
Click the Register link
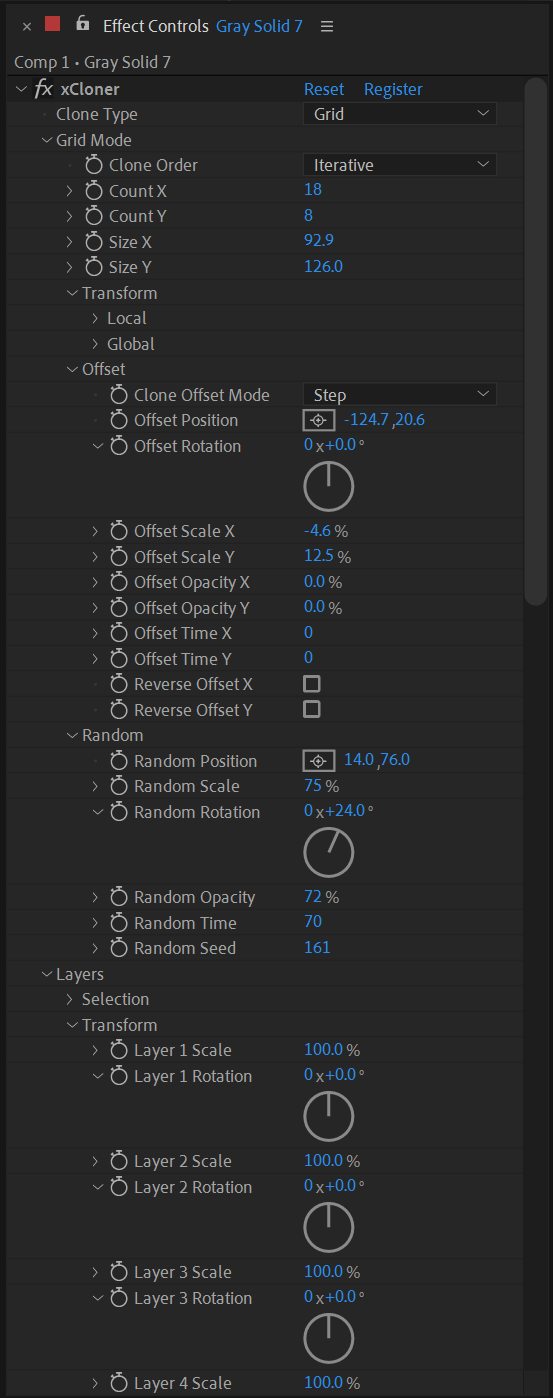click(393, 89)
